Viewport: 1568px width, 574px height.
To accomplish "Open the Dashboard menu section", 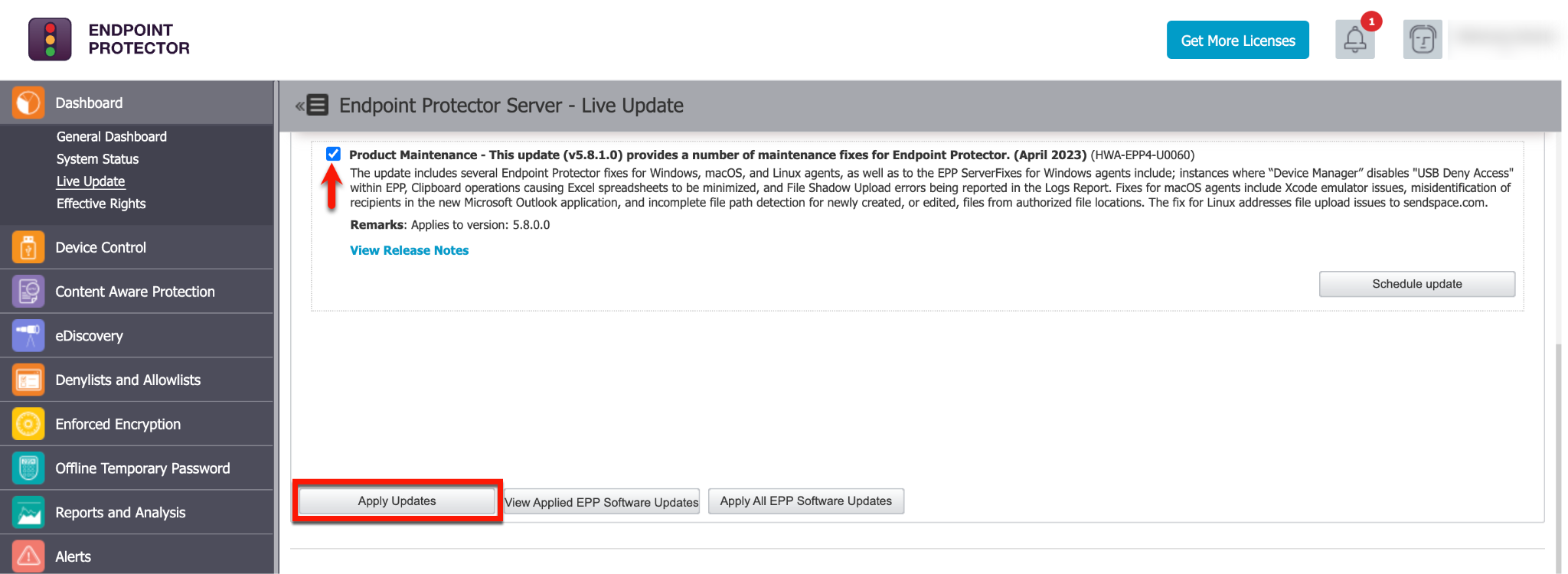I will click(x=136, y=103).
